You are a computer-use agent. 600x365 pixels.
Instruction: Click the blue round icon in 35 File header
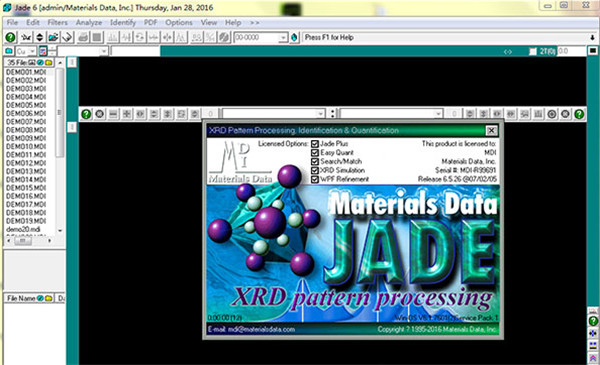[41, 62]
